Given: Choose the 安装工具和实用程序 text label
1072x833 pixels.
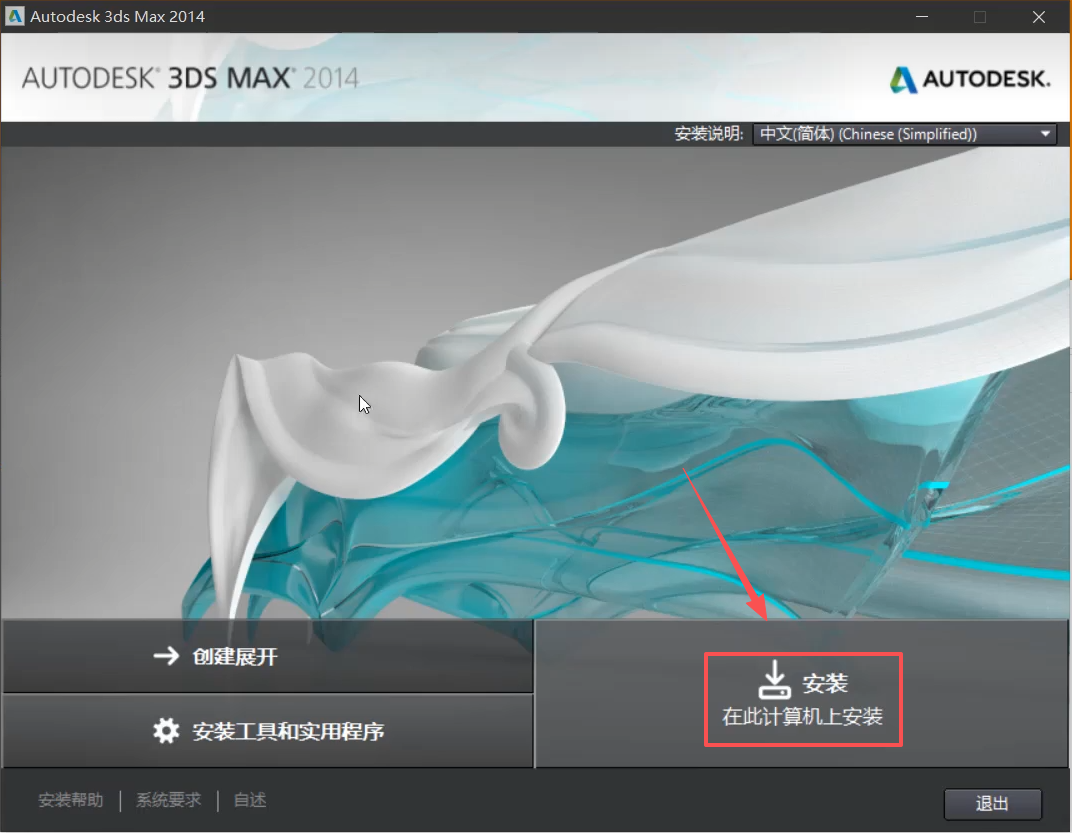Looking at the screenshot, I should tap(288, 731).
